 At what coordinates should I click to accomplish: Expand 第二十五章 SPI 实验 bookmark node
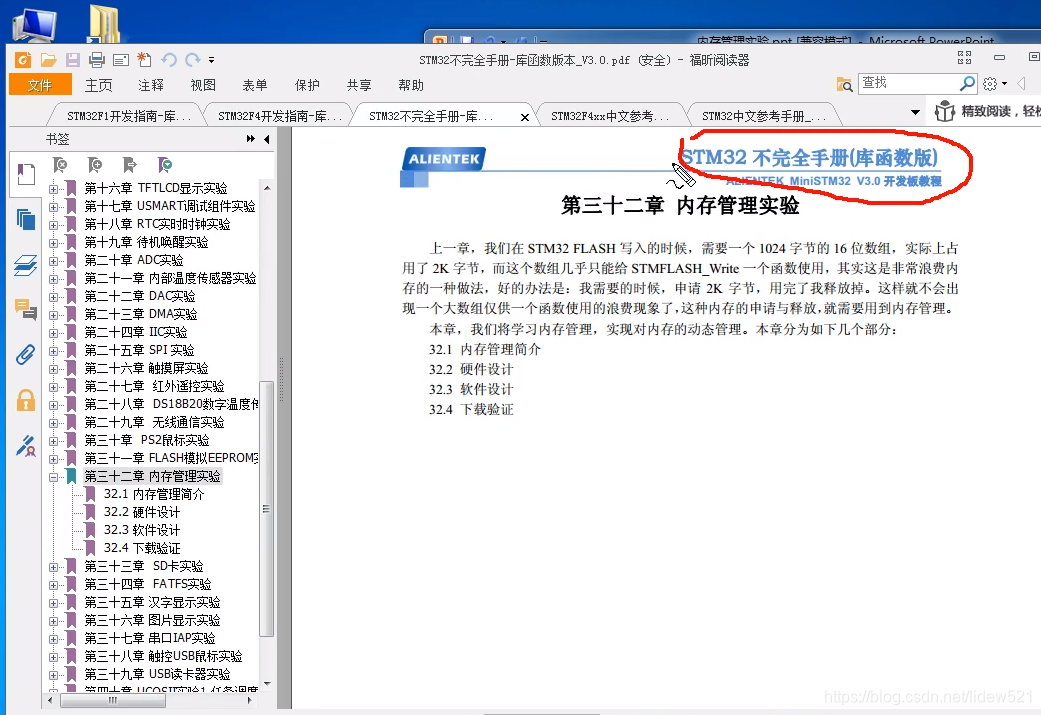pos(54,351)
